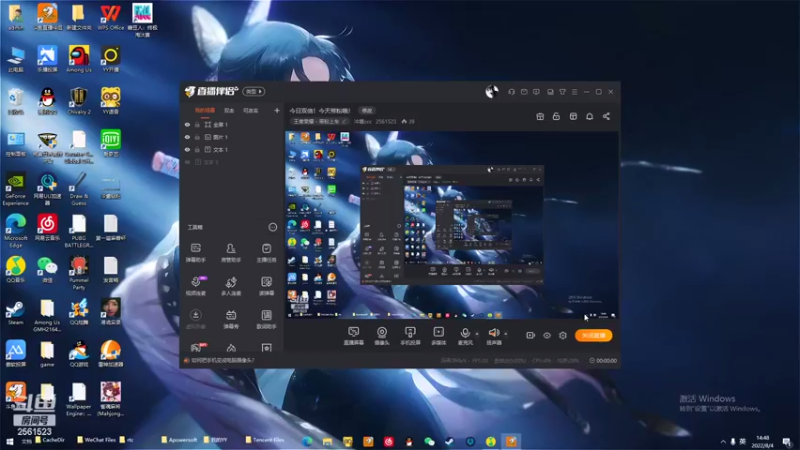Open the 弹幕助手 danmaku assistant tool
800x450 pixels.
pyautogui.click(x=195, y=253)
